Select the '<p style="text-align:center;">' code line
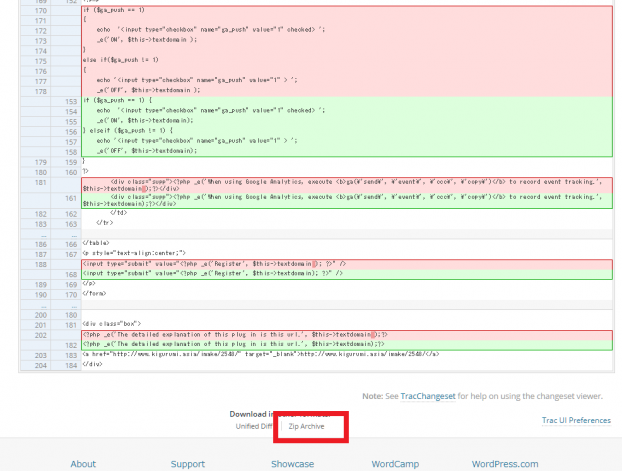 [134, 253]
